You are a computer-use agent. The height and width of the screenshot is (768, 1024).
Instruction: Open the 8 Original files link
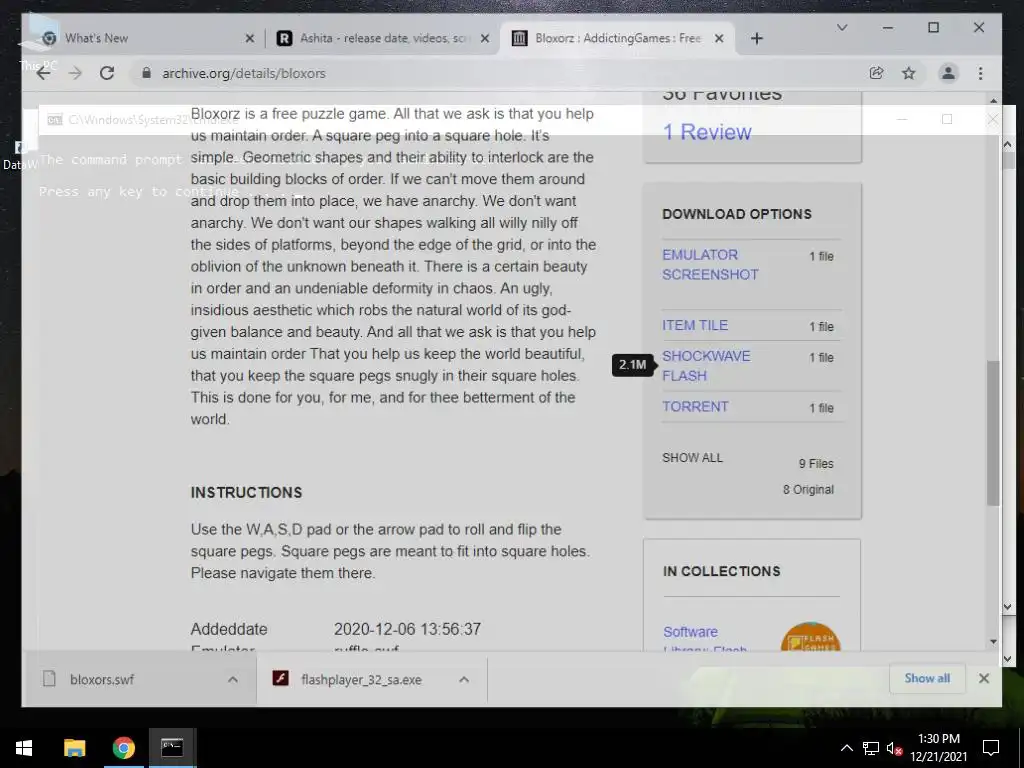pyautogui.click(x=808, y=490)
